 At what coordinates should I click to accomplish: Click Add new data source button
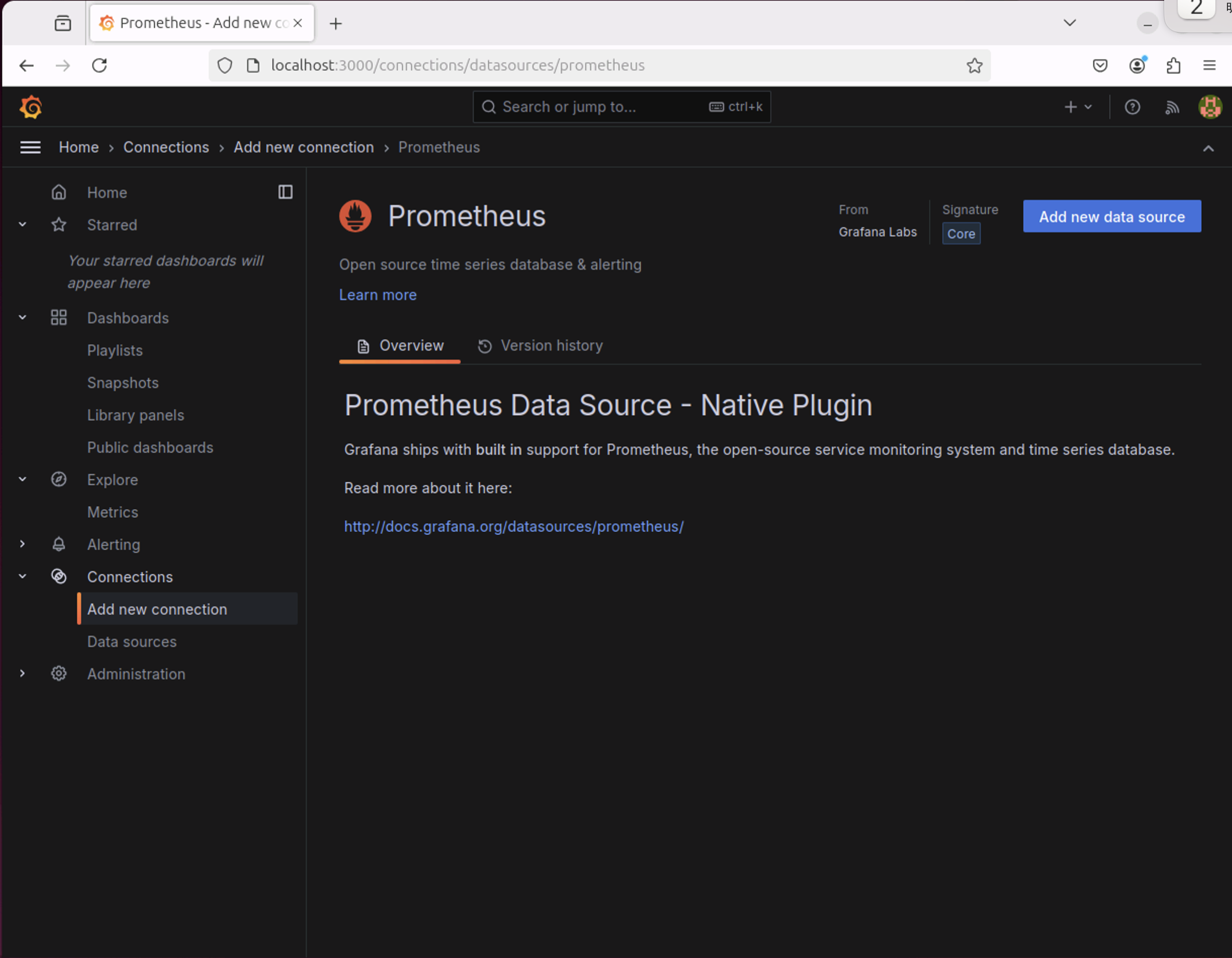click(x=1112, y=217)
